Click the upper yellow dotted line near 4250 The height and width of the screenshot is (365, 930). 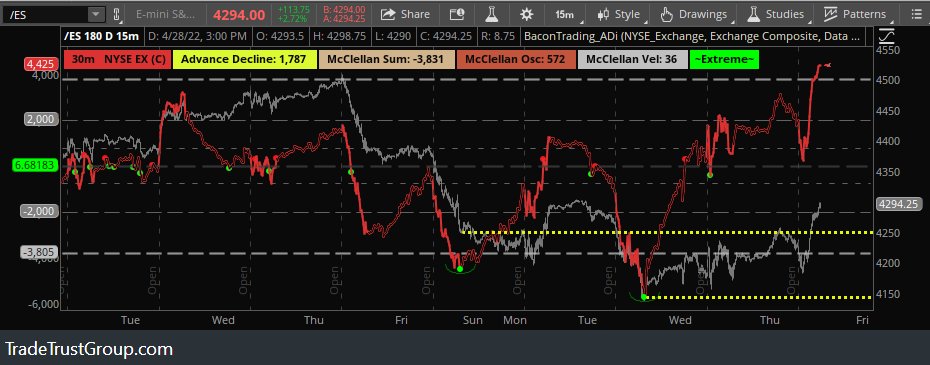pyautogui.click(x=667, y=232)
